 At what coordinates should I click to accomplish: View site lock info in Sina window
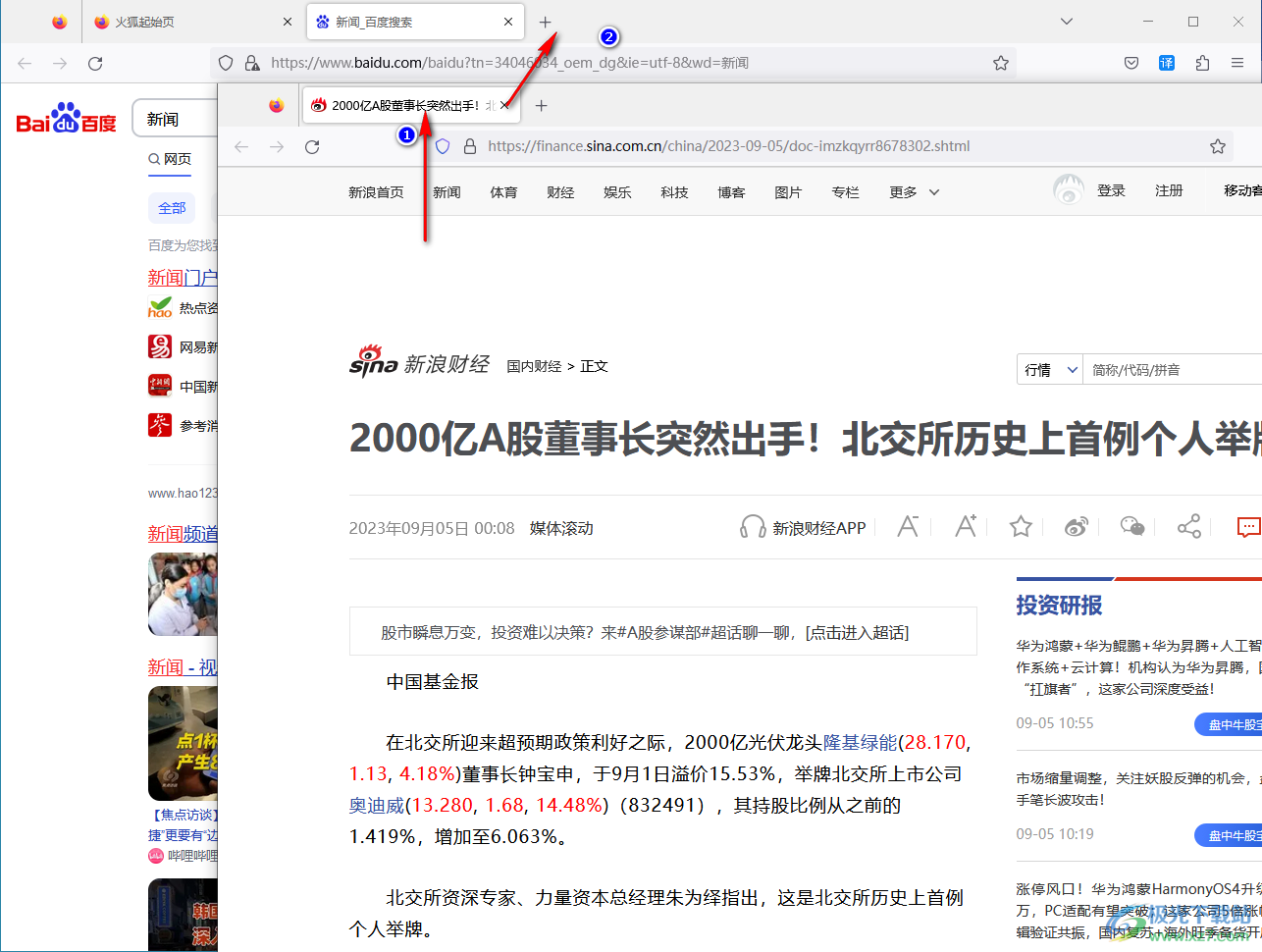point(470,146)
